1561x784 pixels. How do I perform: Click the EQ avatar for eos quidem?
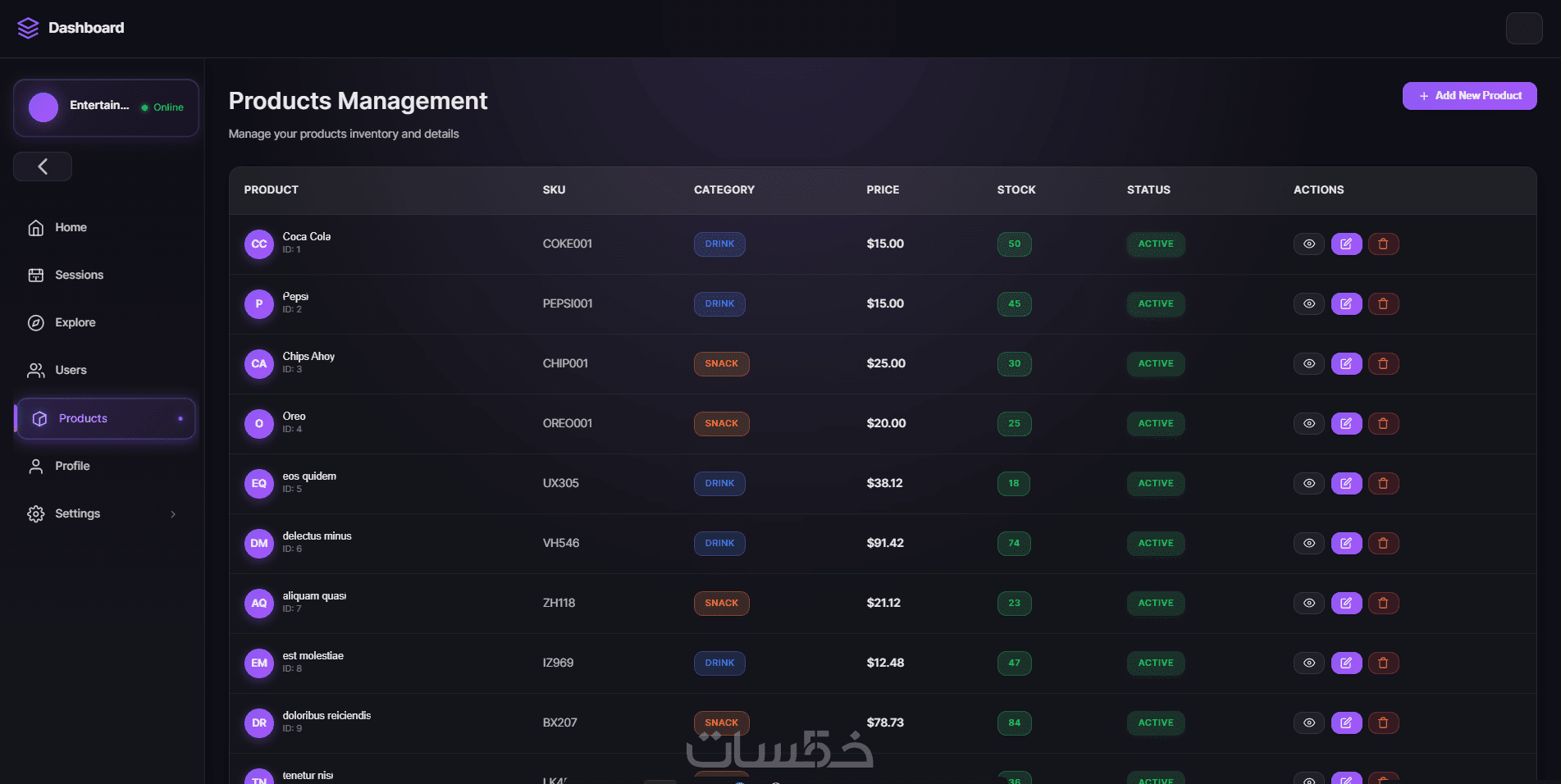tap(259, 484)
